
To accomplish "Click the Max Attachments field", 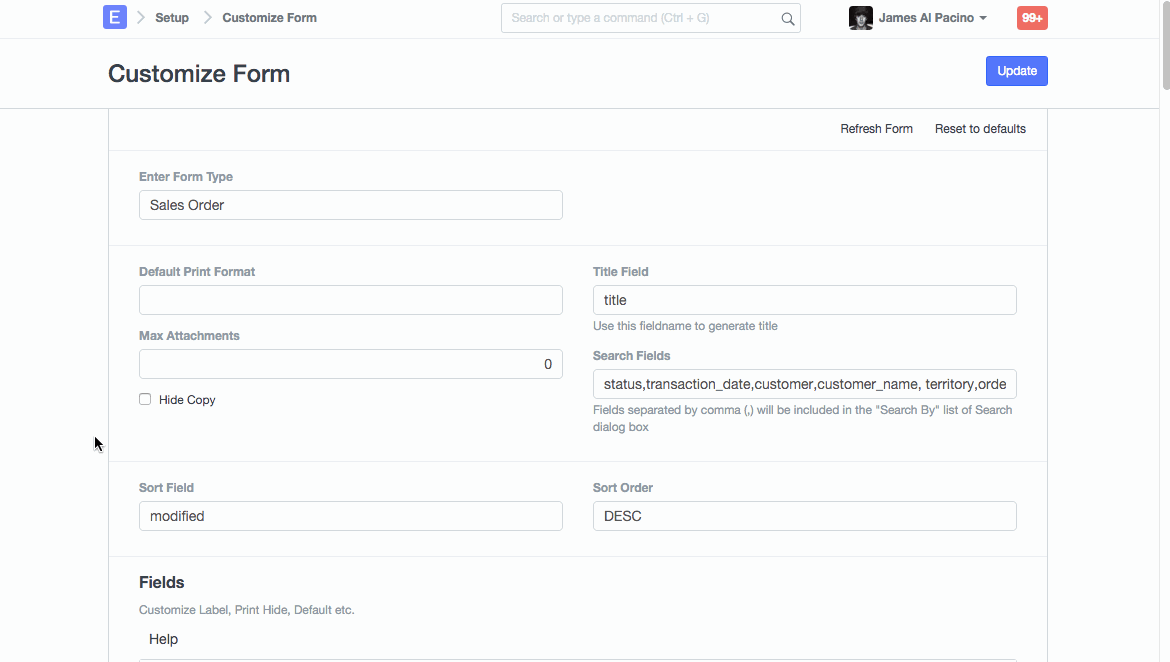I will (x=350, y=364).
